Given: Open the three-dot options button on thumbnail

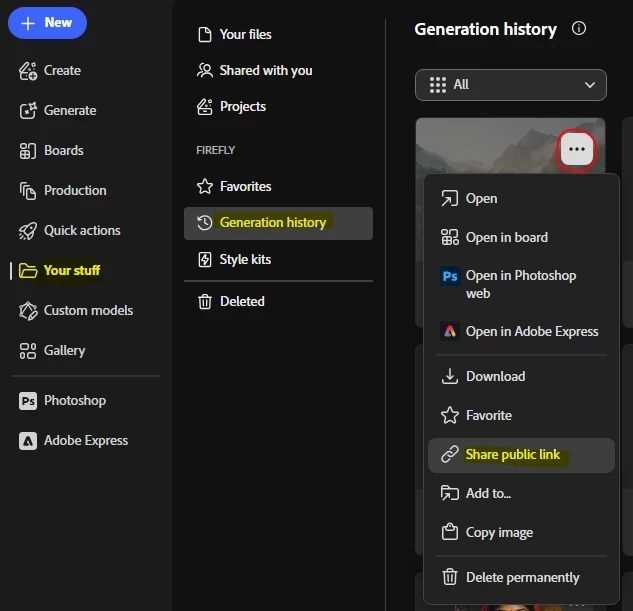Looking at the screenshot, I should pos(576,149).
